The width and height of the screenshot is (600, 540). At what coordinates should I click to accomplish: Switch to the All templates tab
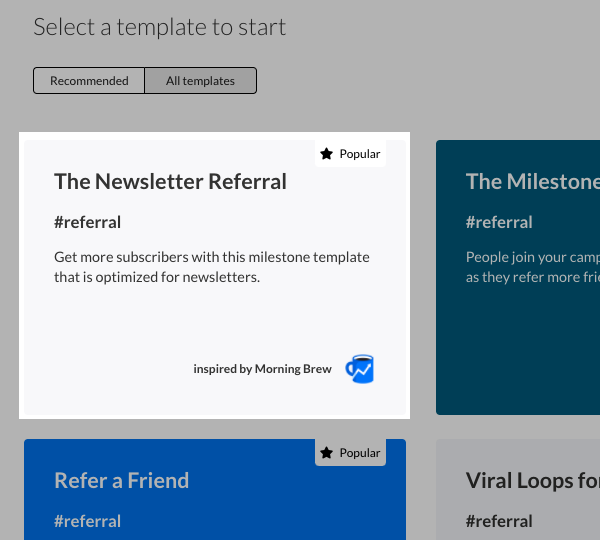[x=200, y=81]
